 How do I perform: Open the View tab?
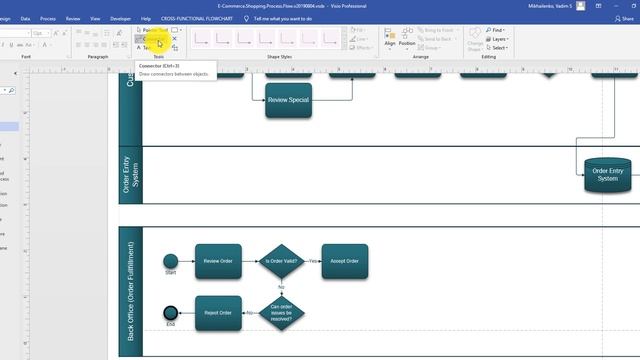coord(95,19)
